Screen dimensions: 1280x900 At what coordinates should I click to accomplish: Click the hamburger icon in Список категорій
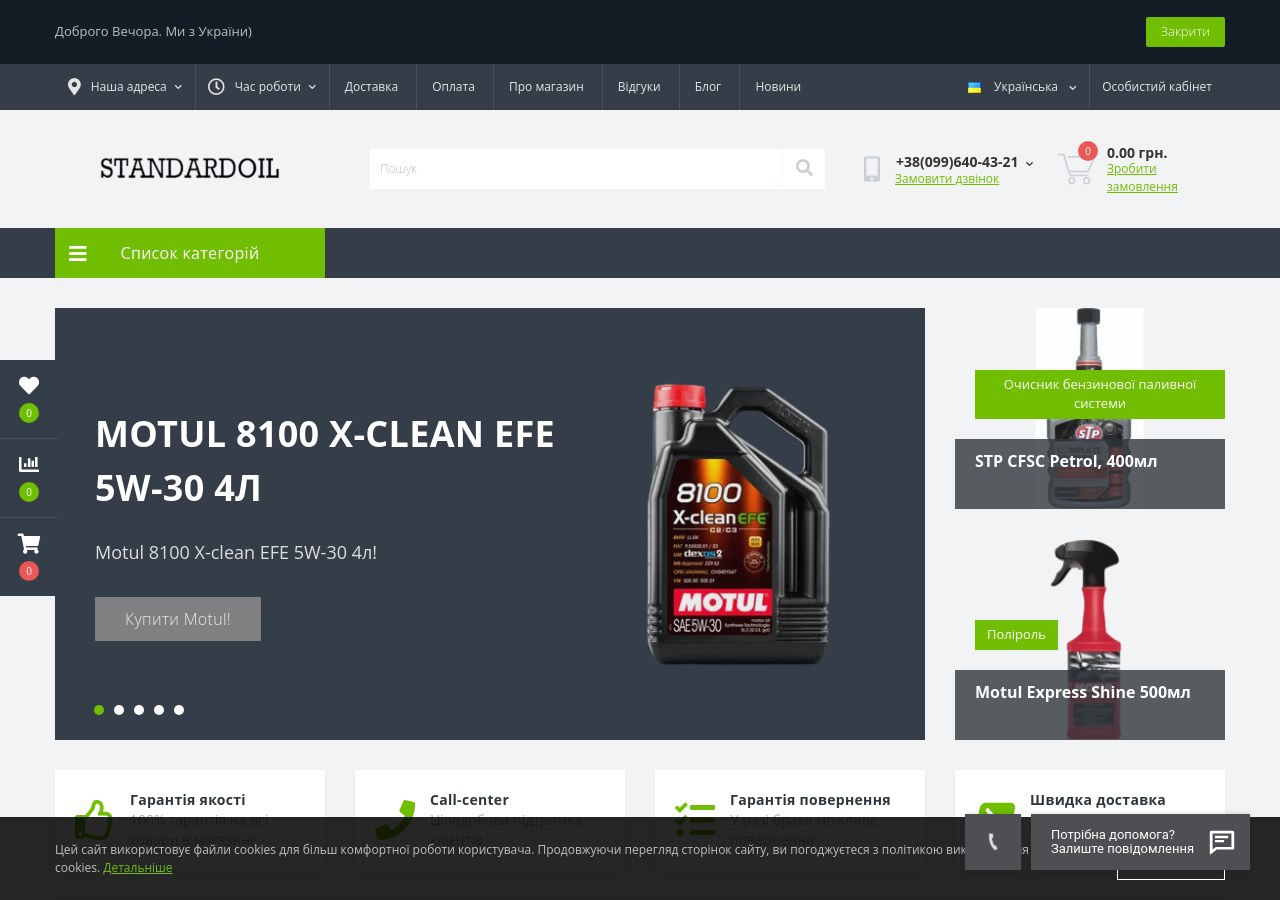(78, 253)
